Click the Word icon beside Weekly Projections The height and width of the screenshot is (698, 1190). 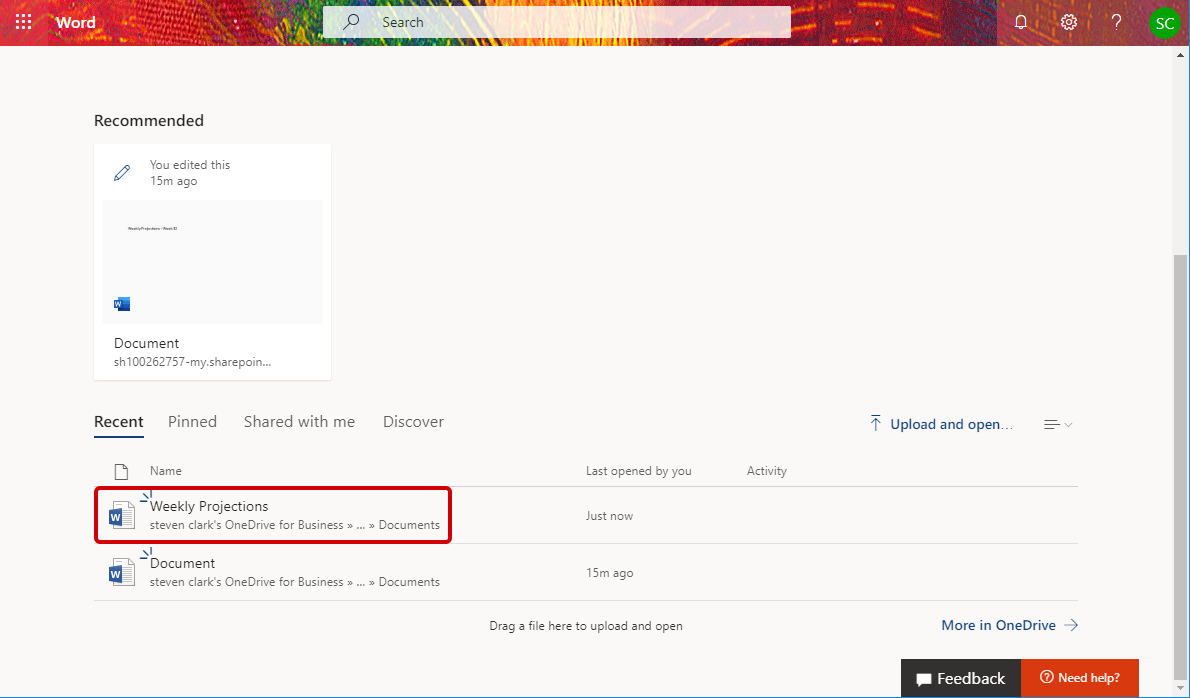pyautogui.click(x=121, y=516)
